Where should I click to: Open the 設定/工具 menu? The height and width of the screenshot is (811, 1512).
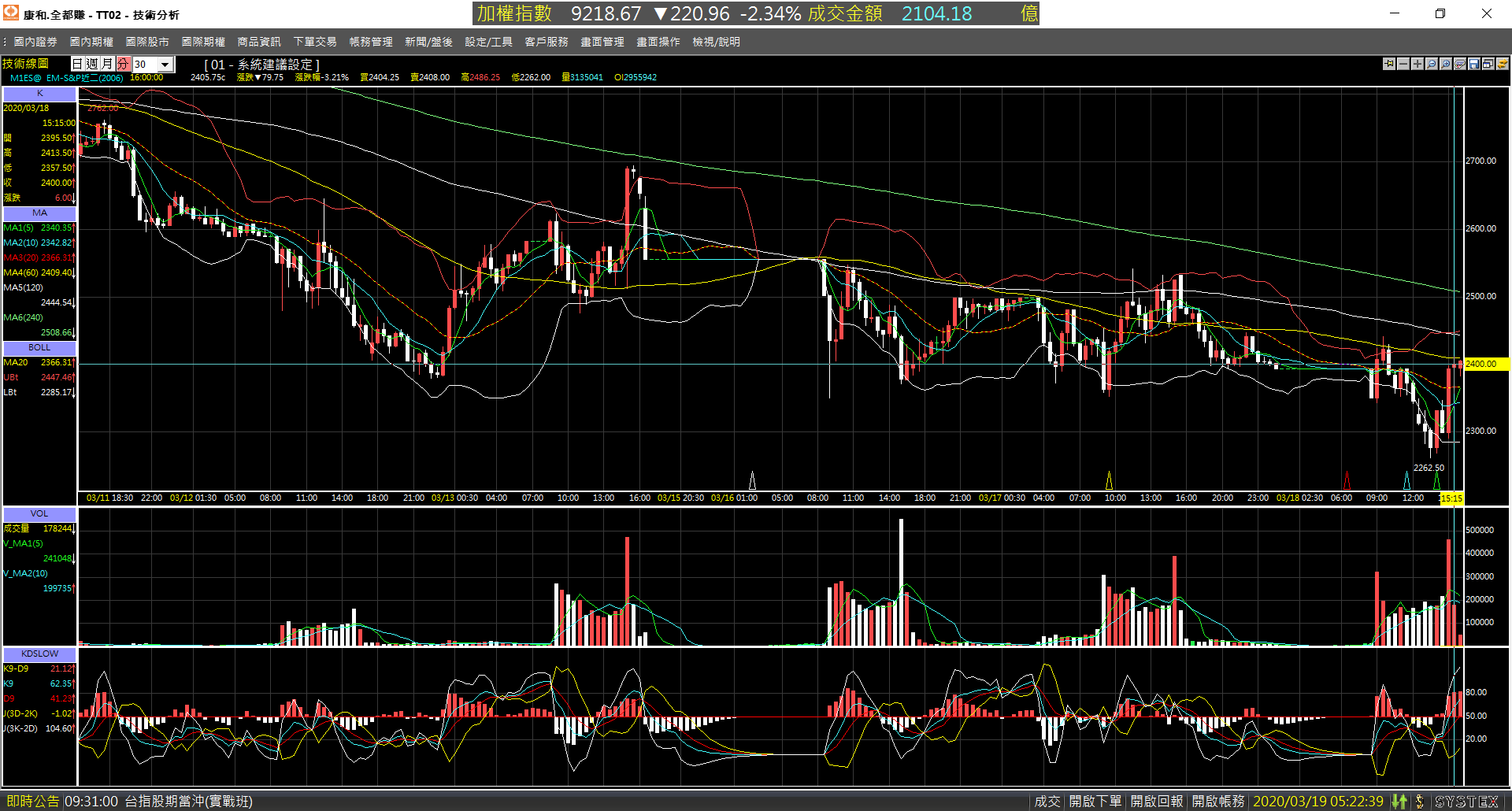488,42
